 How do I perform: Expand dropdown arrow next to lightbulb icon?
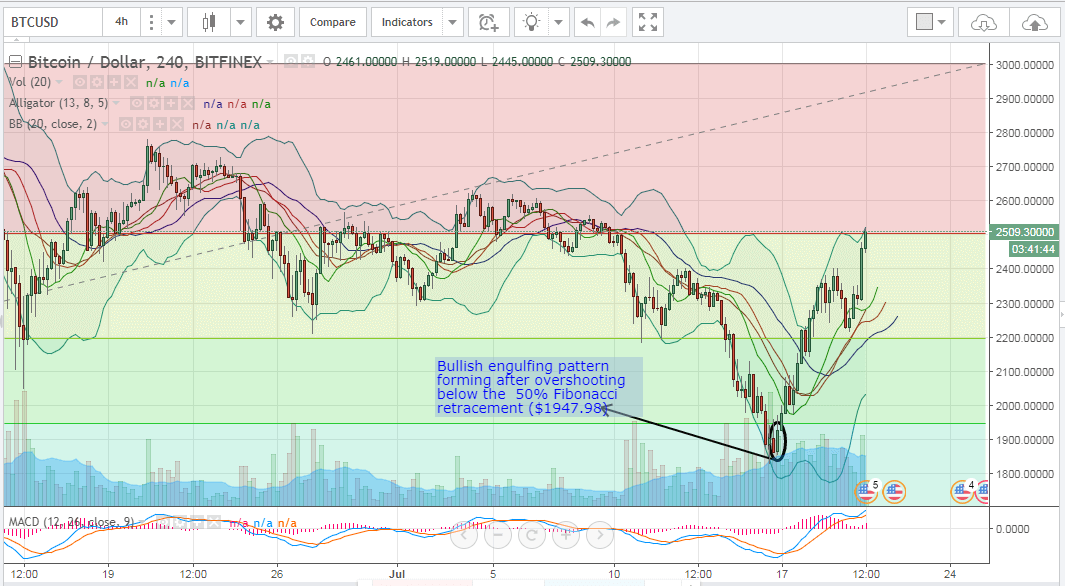click(558, 22)
